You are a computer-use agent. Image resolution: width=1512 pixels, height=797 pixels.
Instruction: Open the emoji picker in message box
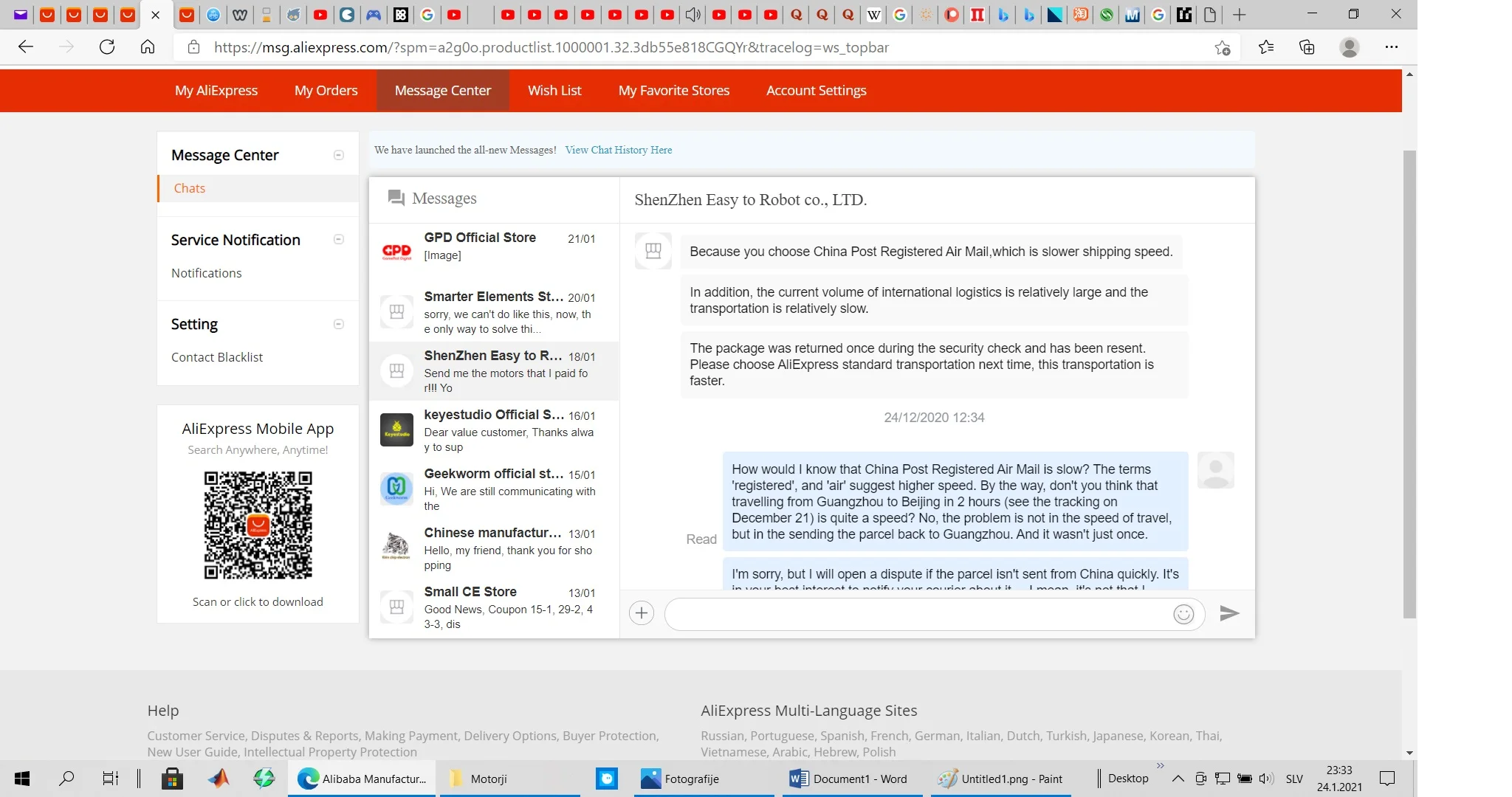tap(1183, 614)
